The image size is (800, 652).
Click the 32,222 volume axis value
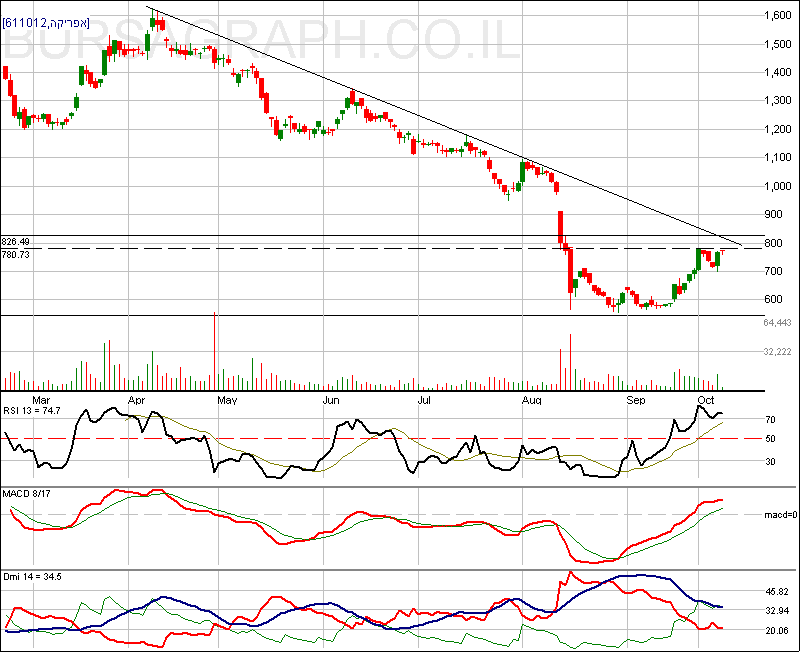778,352
